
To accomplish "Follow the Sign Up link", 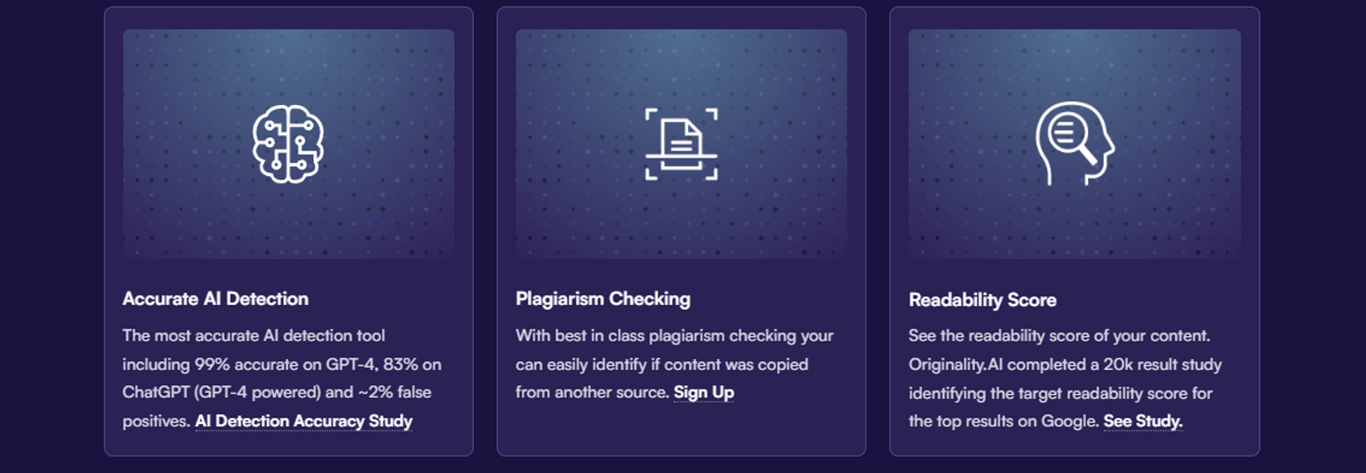I will [704, 392].
